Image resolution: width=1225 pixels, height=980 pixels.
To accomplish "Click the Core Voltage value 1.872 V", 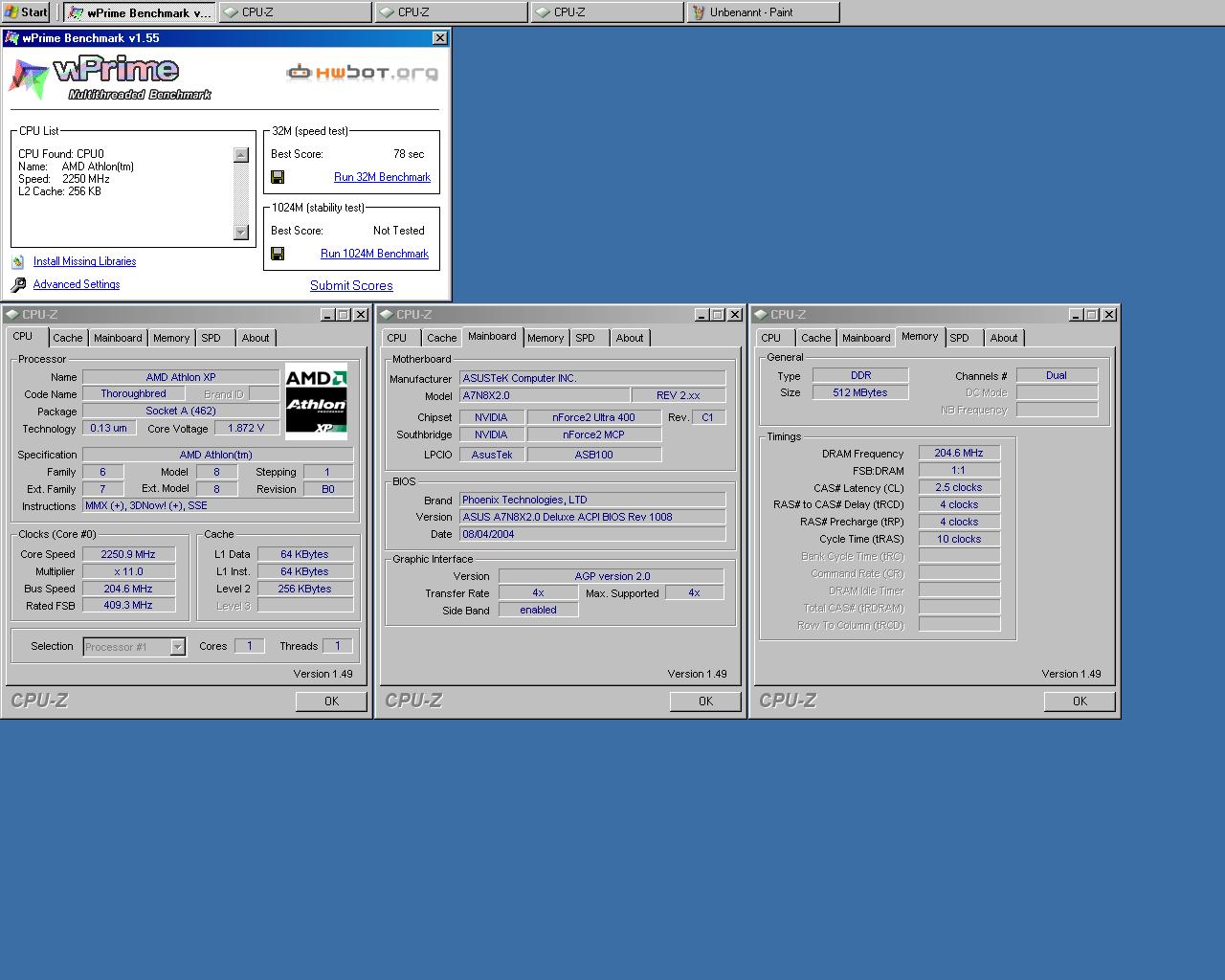I will tap(247, 428).
